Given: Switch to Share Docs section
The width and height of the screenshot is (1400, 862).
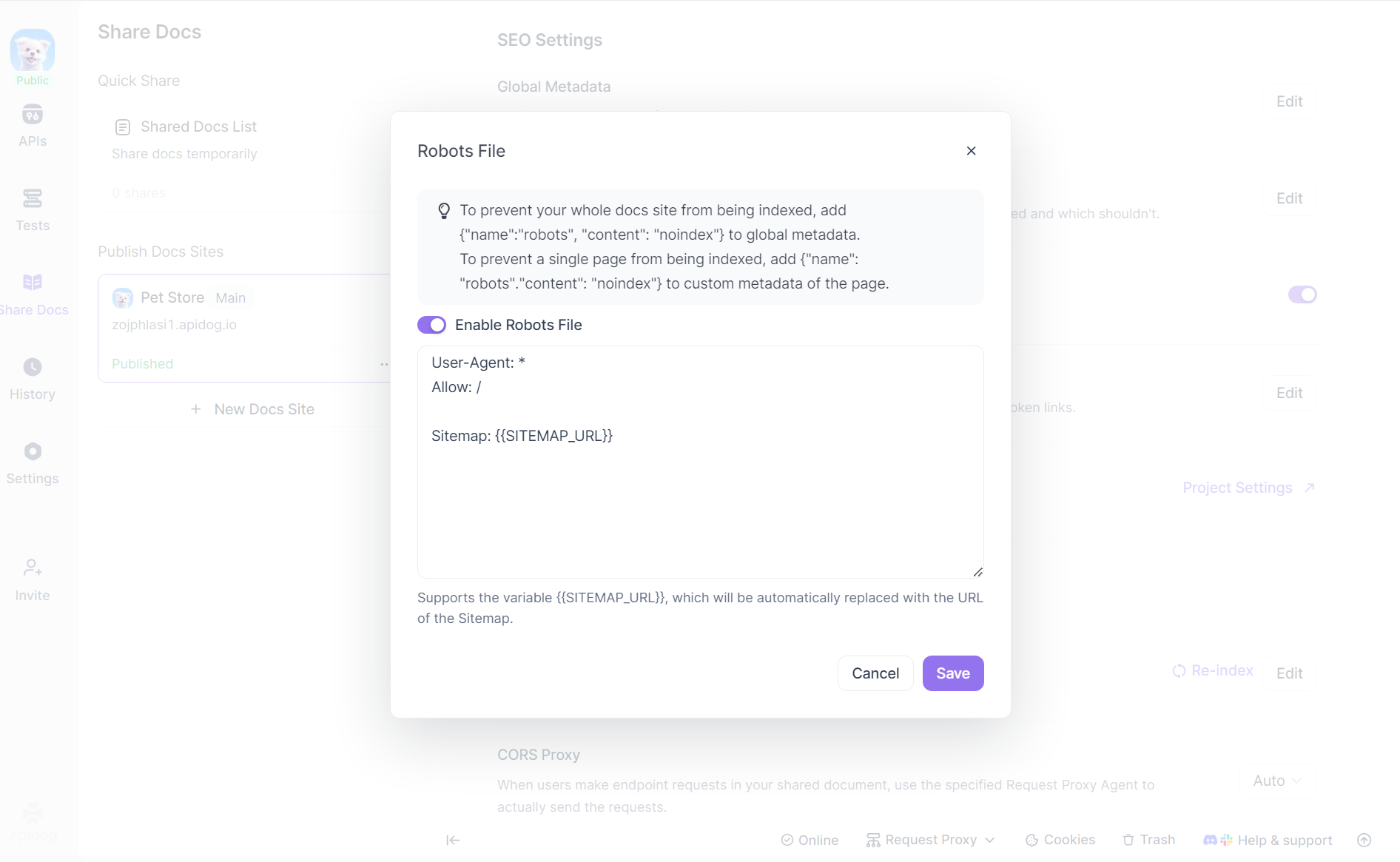Looking at the screenshot, I should 33,283.
